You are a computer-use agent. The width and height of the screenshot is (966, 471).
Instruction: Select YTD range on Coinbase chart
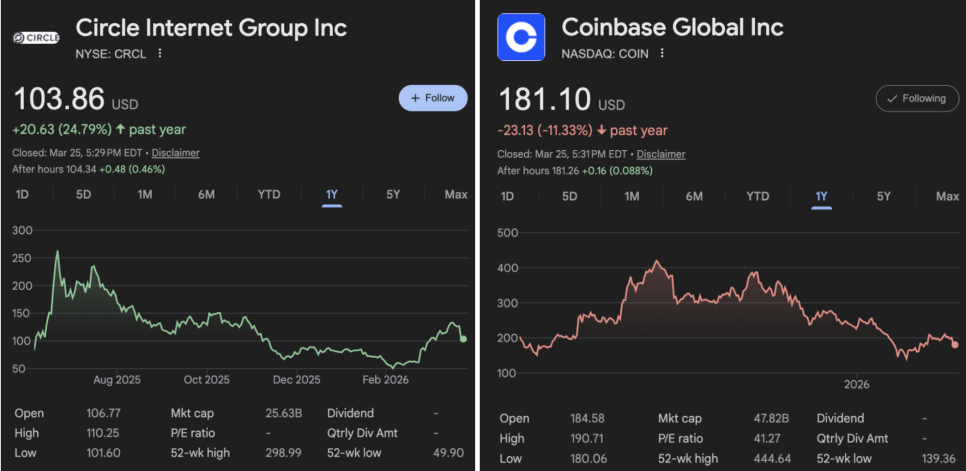(758, 196)
